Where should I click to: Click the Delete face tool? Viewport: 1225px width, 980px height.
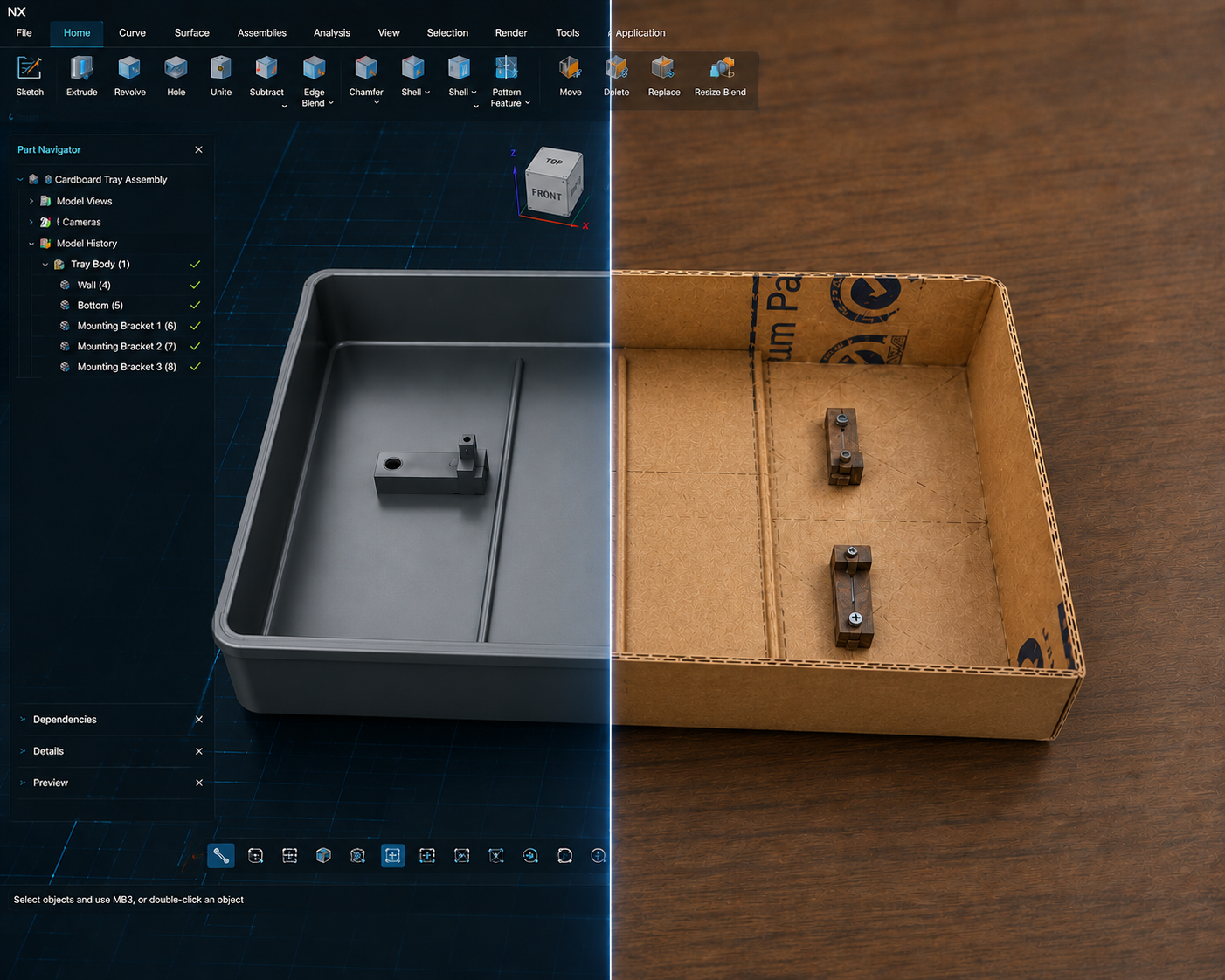617,68
